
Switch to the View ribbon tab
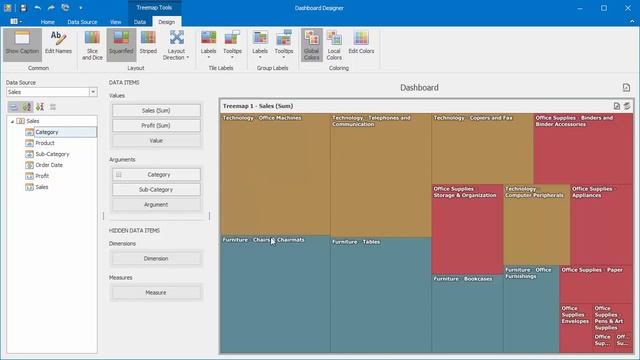pos(116,22)
